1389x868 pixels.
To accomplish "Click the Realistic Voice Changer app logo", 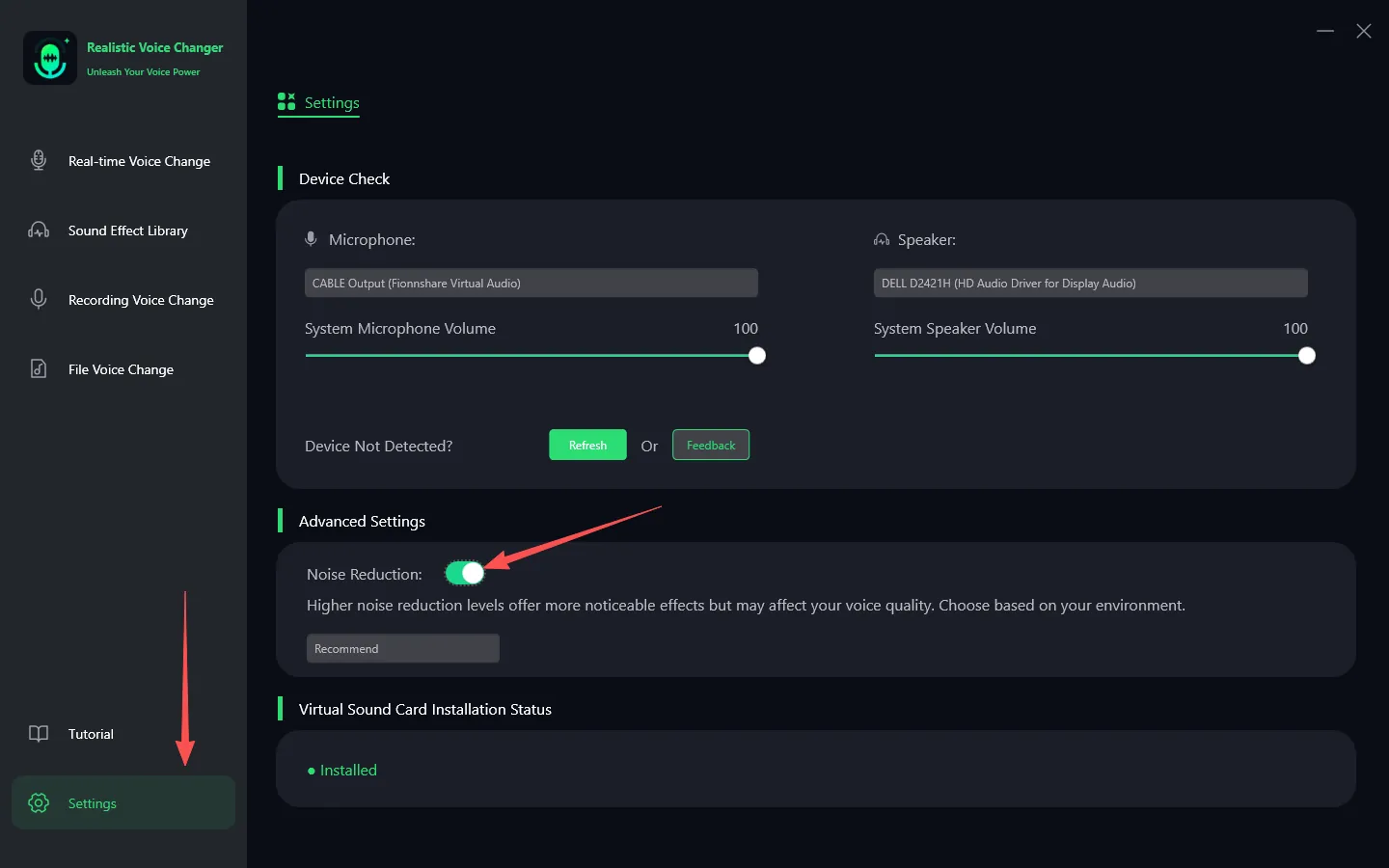I will [50, 59].
